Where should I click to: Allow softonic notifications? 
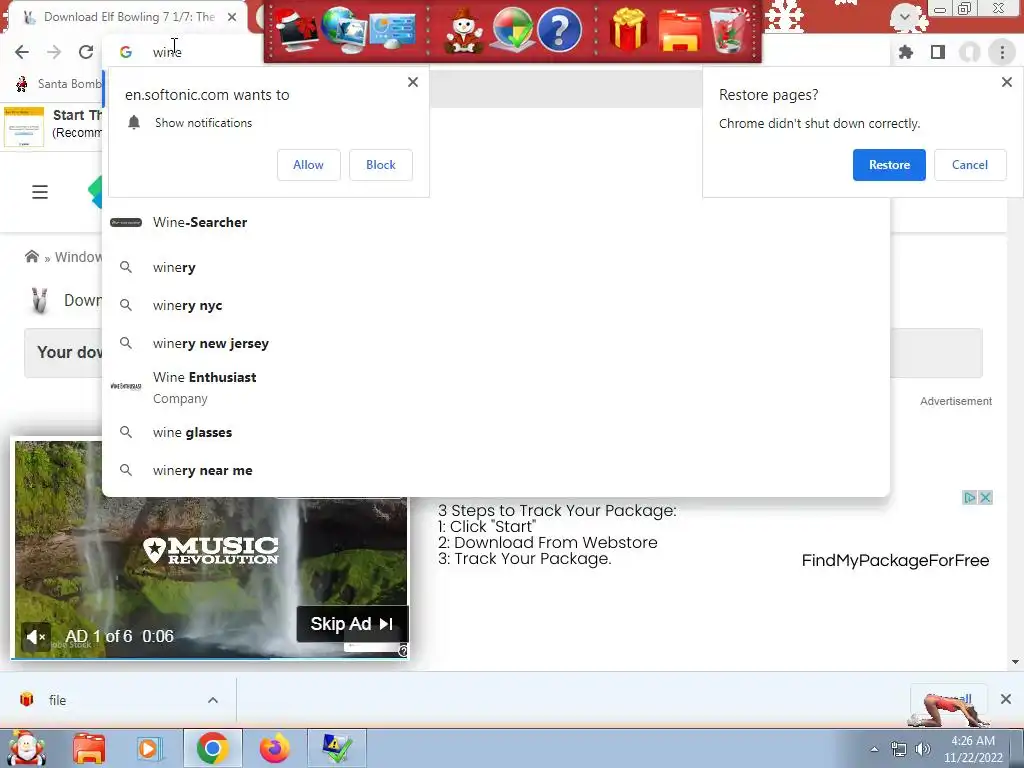click(308, 165)
